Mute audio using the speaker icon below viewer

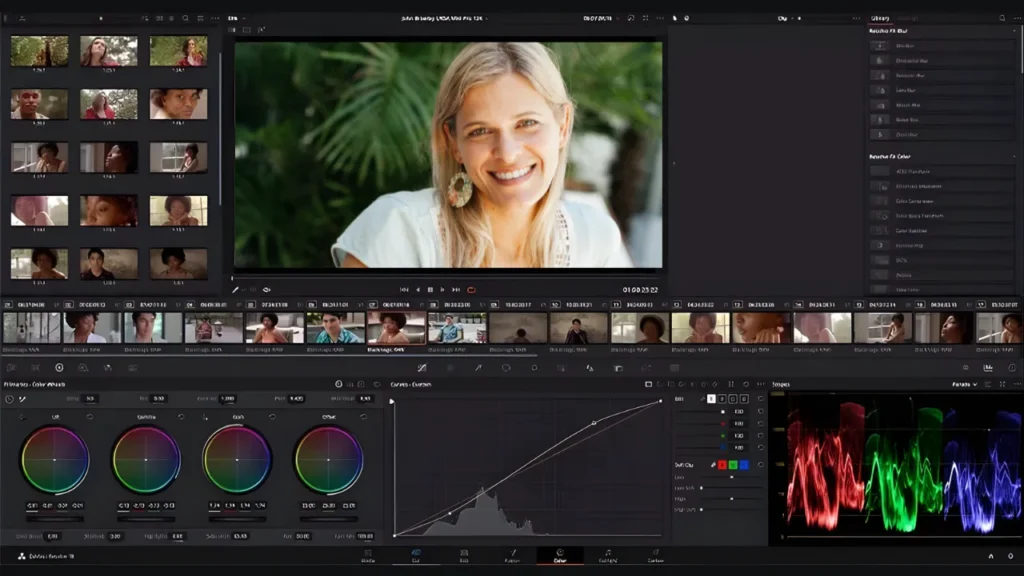click(x=266, y=288)
